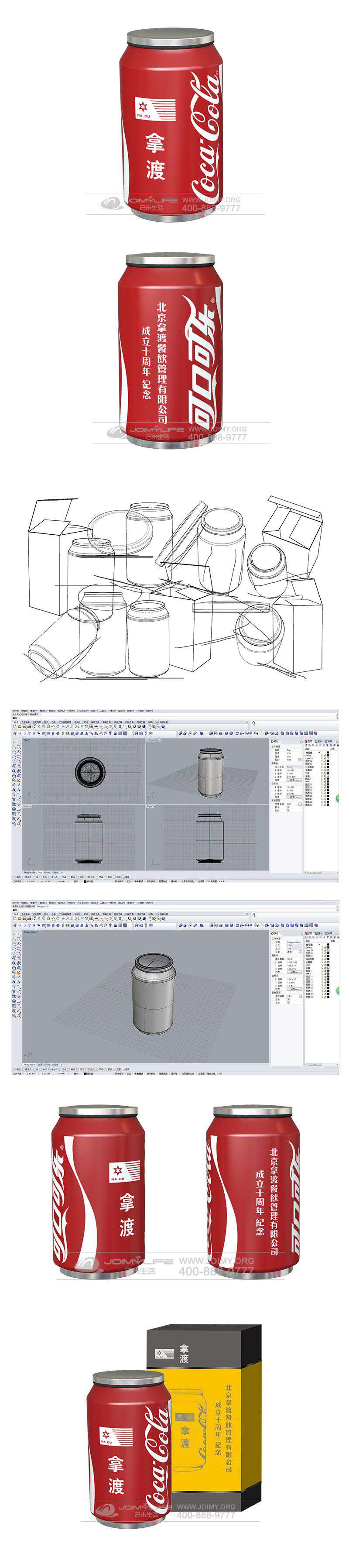This screenshot has height=1568, width=349.
Task: Click the New file icon in single-viewport Rhino toolbar
Action: click(14, 919)
